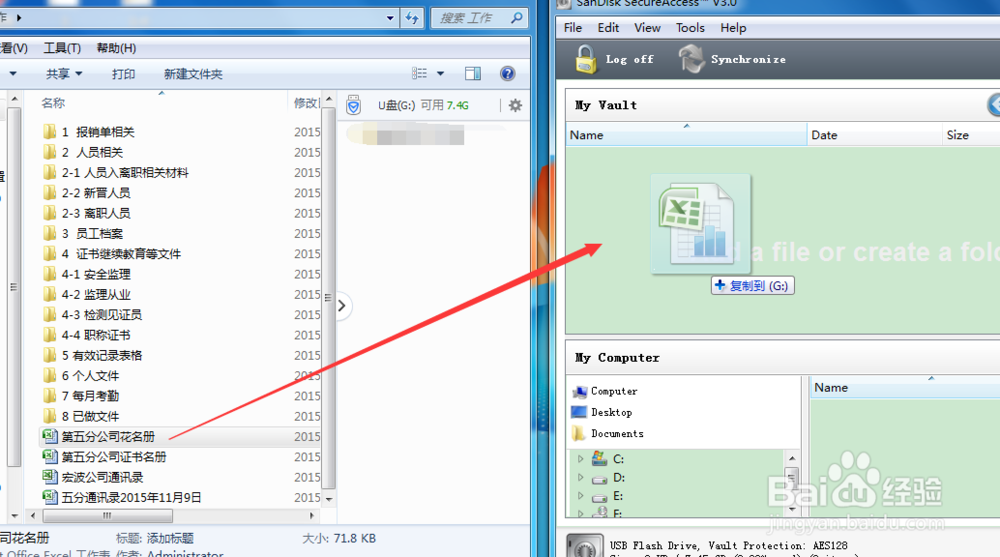Click the U盘 panel settings gear icon
Viewport: 1000px width, 557px height.
pyautogui.click(x=515, y=105)
